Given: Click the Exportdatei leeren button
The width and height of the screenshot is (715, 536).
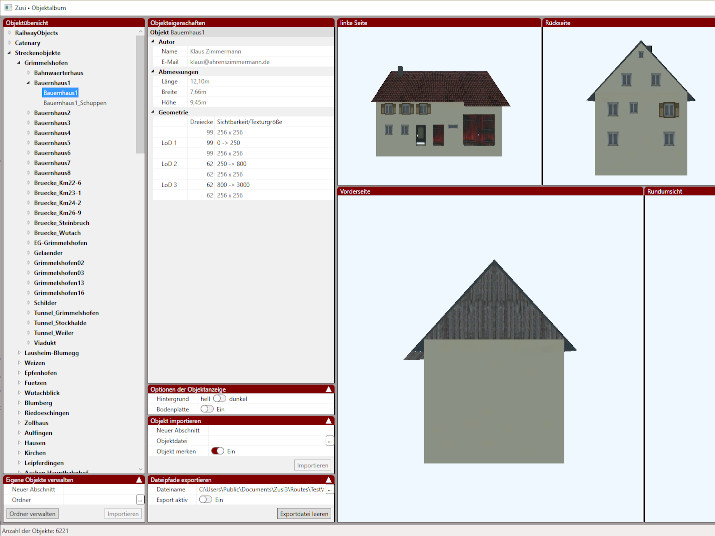Looking at the screenshot, I should click(x=303, y=513).
